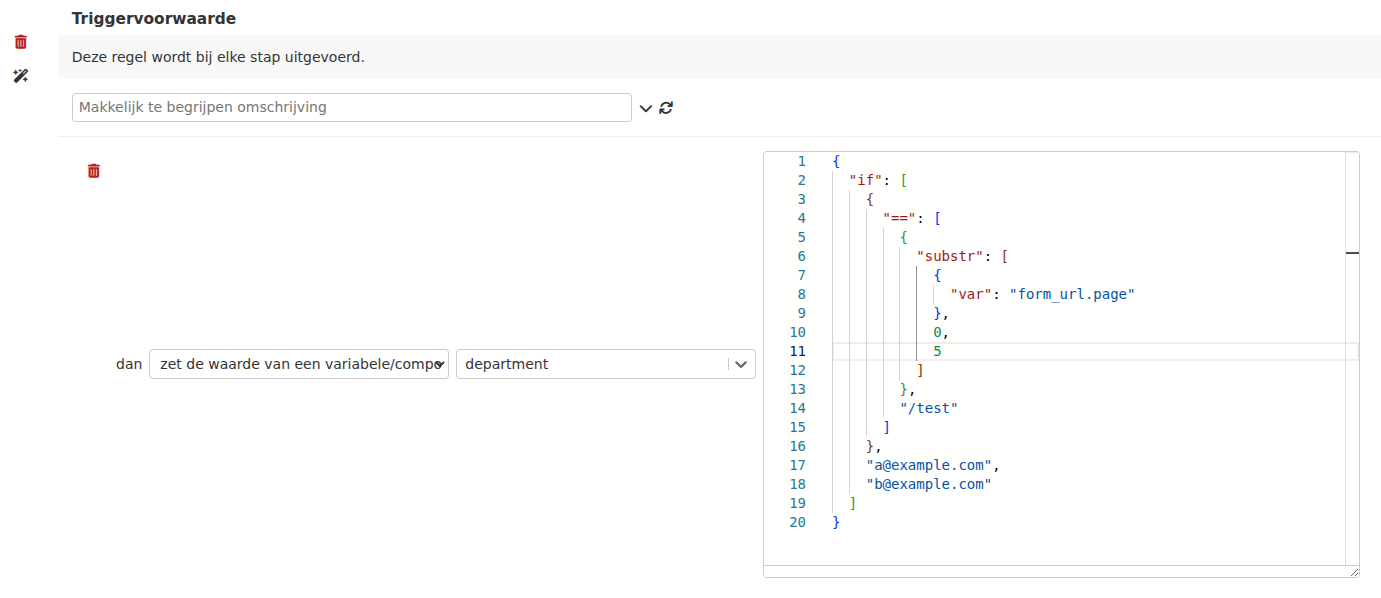Click the 'Triggervoorwaarde' heading
Image resolution: width=1381 pixels, height=598 pixels.
tap(154, 18)
